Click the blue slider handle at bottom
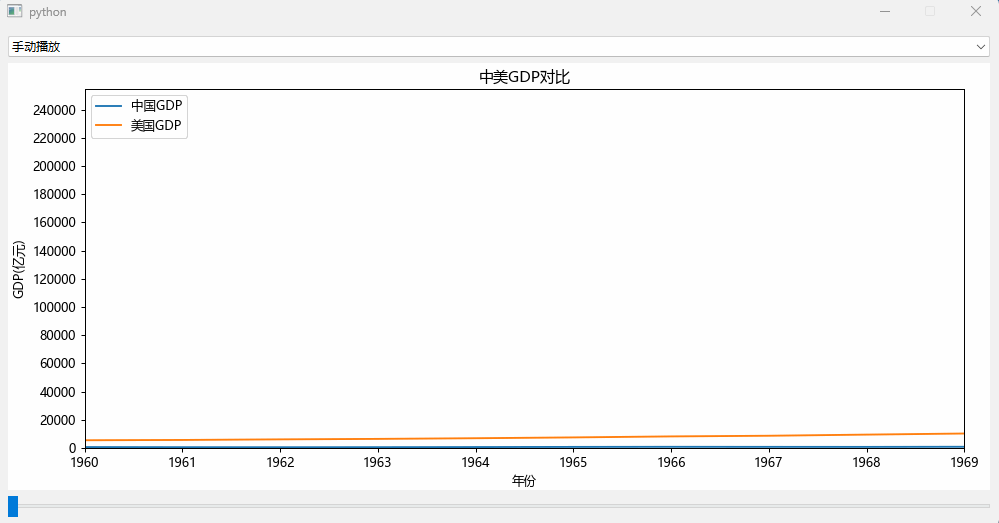Image resolution: width=999 pixels, height=523 pixels. click(13, 506)
